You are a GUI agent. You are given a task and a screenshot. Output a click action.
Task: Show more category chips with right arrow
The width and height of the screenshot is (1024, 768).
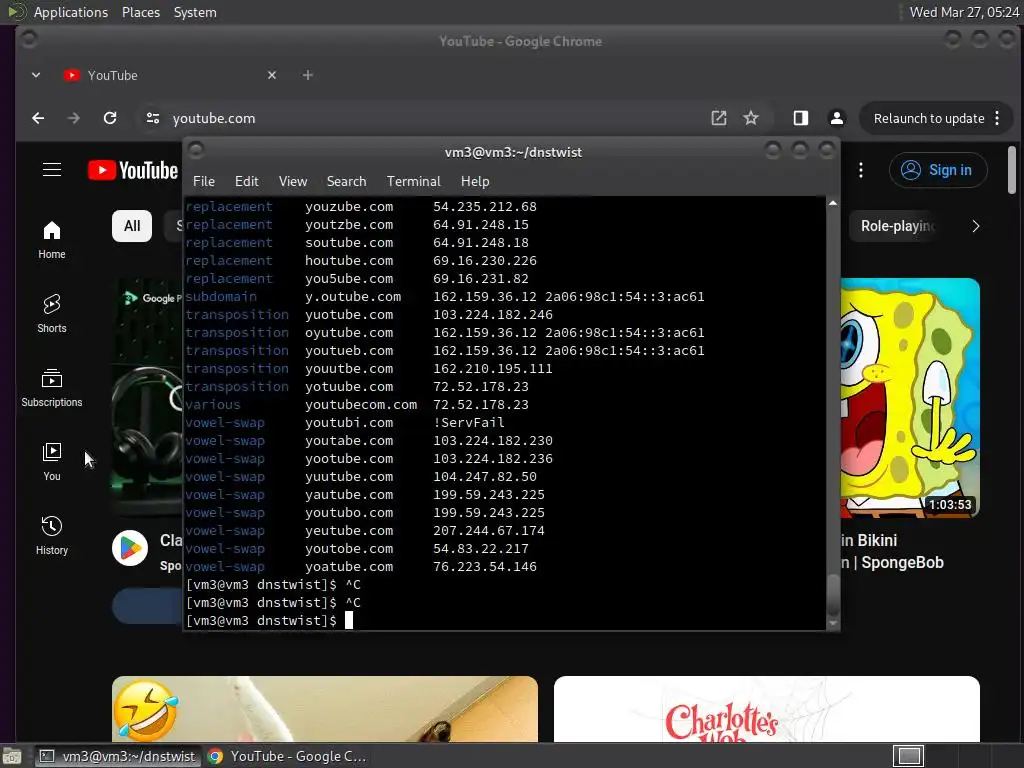point(976,226)
